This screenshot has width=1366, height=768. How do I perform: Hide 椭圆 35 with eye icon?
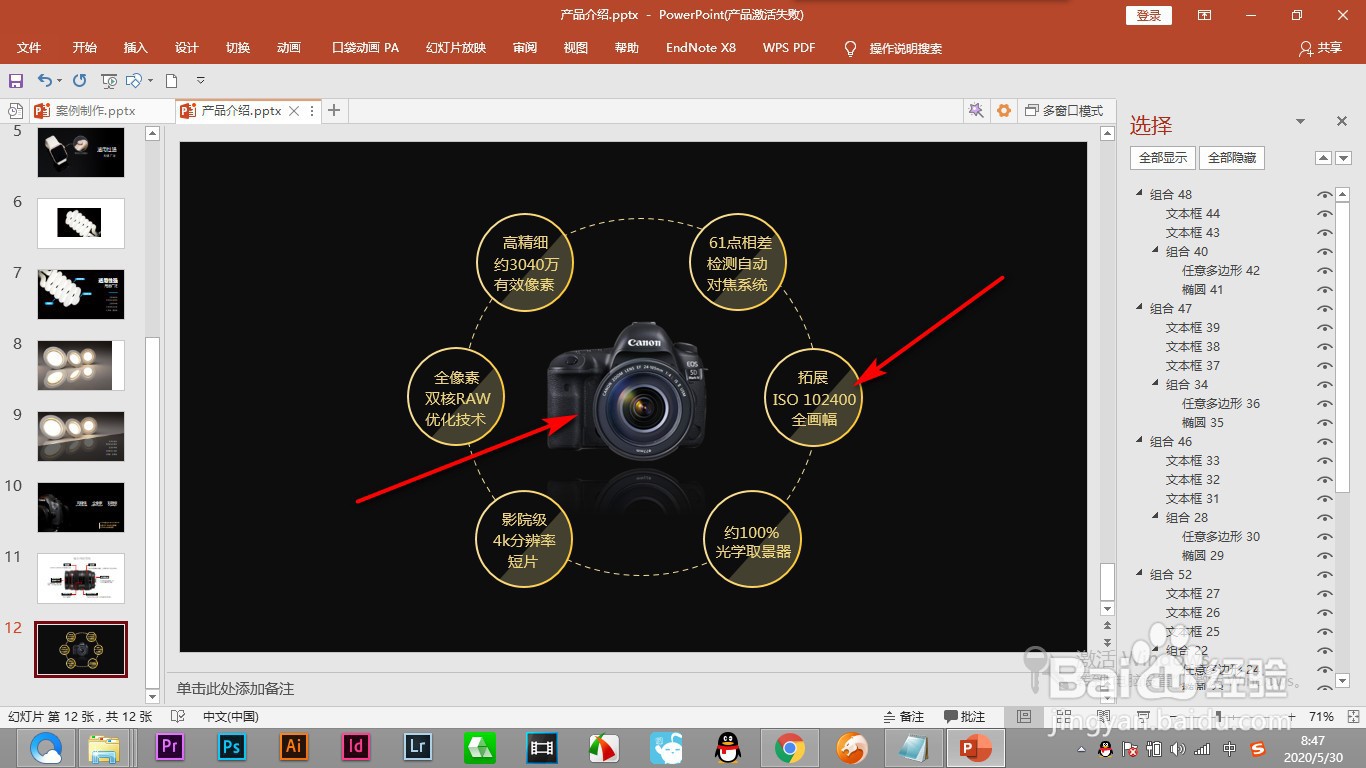coord(1325,423)
